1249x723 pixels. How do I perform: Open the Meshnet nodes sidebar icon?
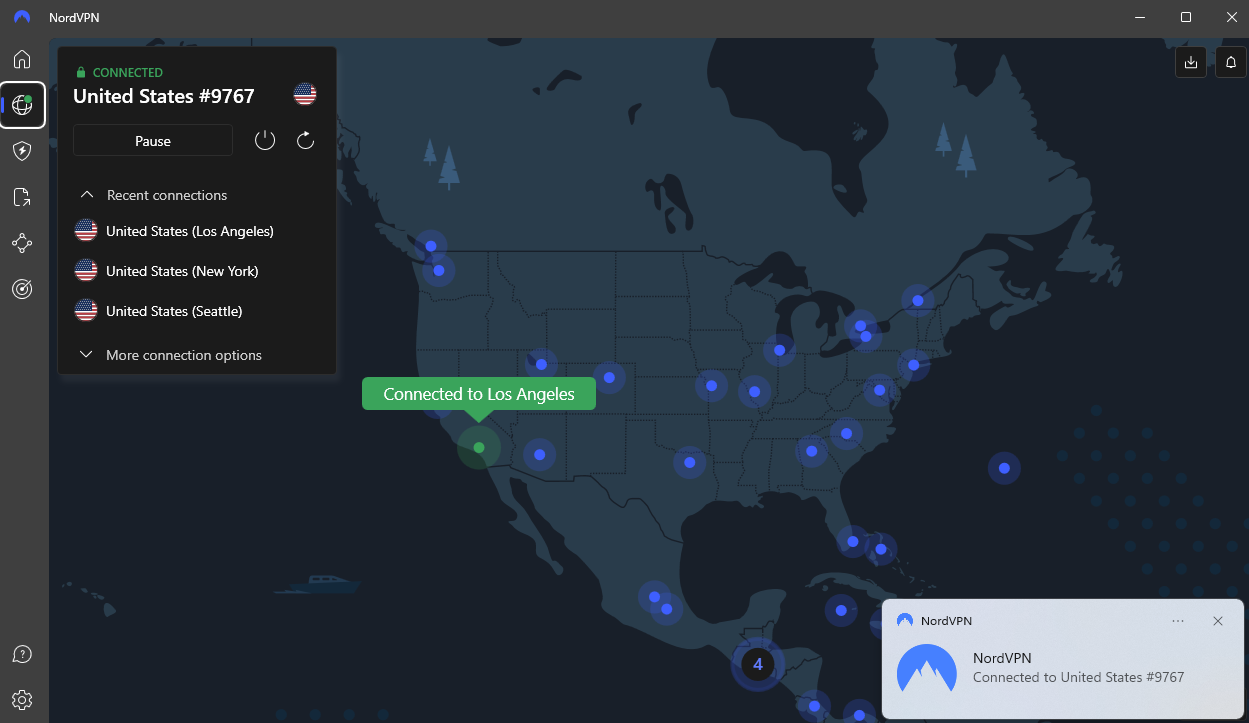tap(22, 243)
